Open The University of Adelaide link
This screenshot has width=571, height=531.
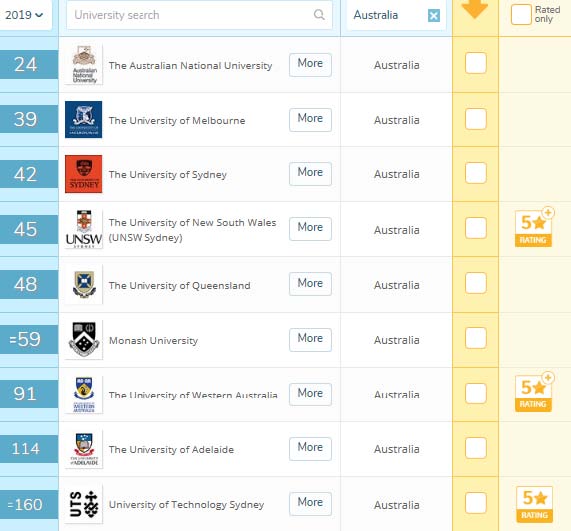coord(171,449)
